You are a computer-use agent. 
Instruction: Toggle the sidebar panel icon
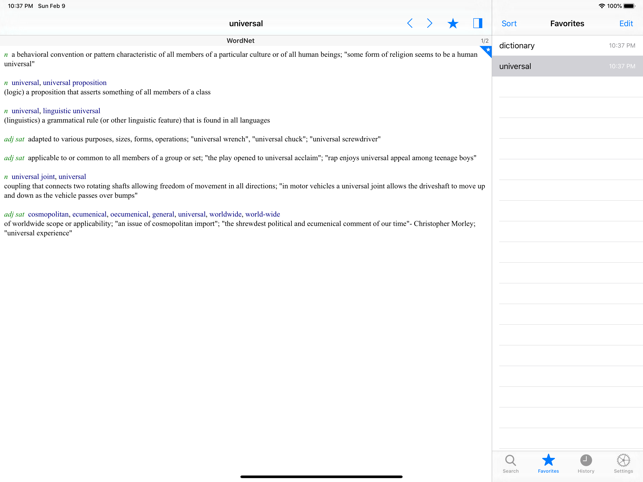(477, 23)
